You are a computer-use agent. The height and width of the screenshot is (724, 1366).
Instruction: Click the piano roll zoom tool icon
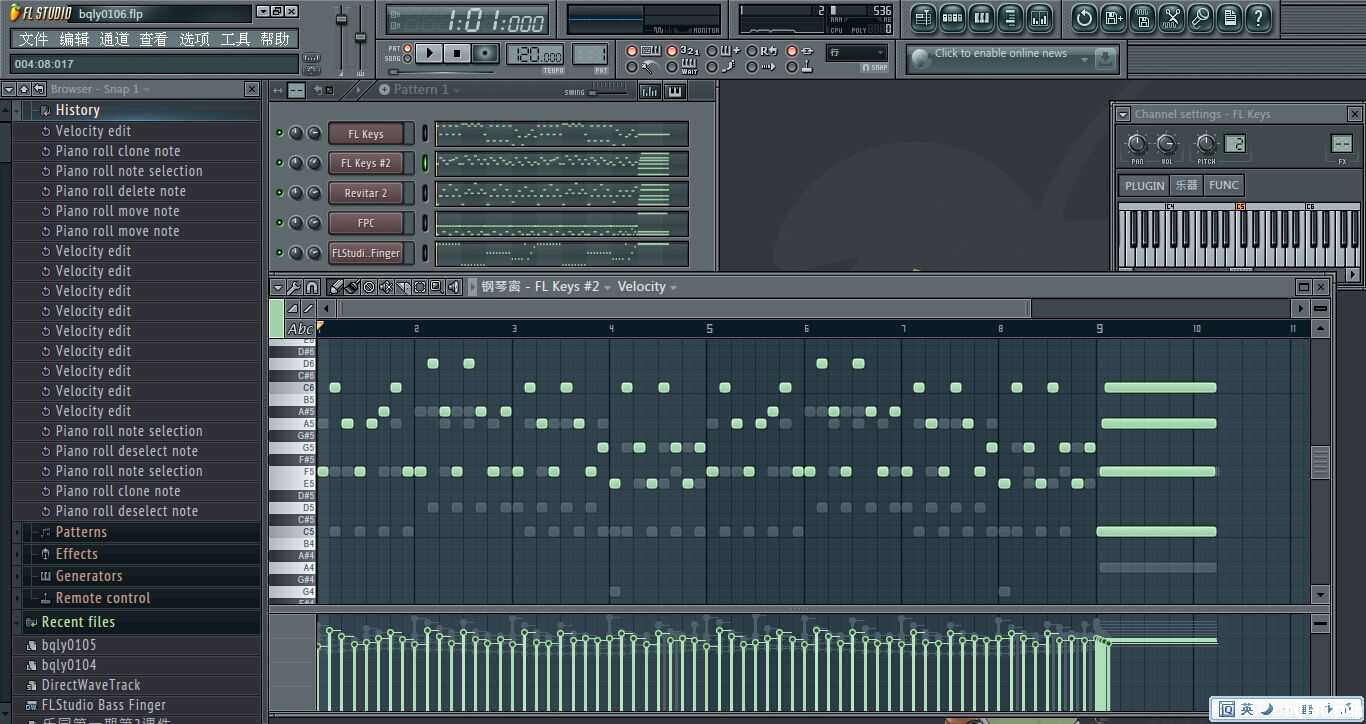coord(436,287)
